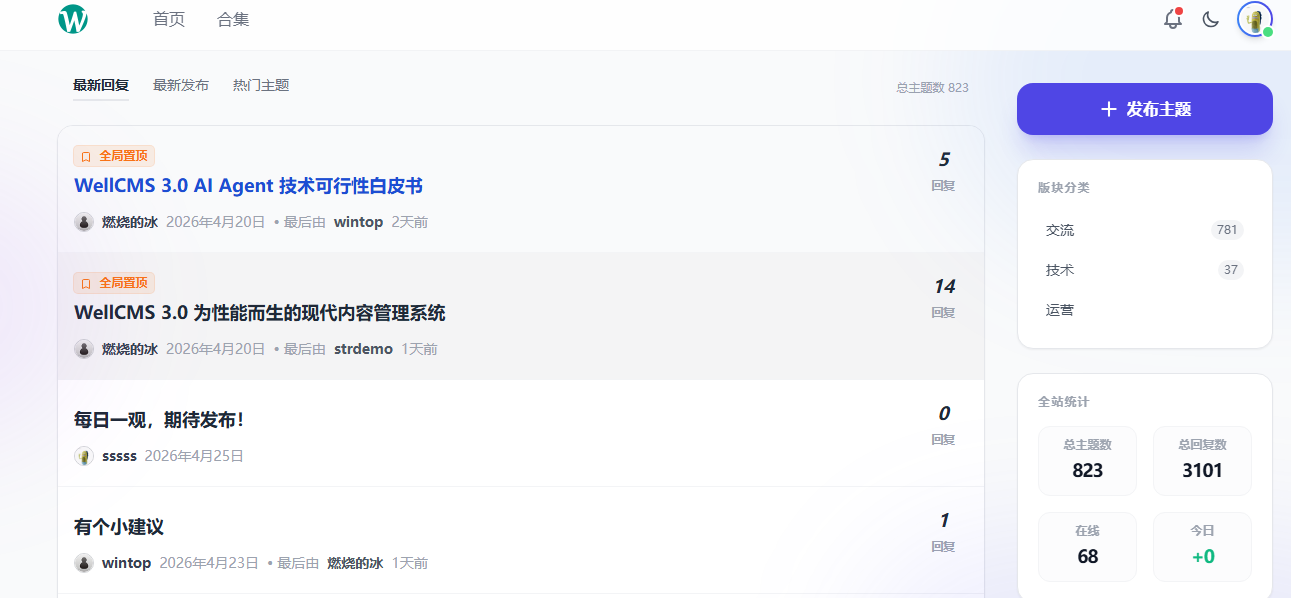Open topic WellCMS 3.0 AI Agent 技术可行性白皮书

pyautogui.click(x=248, y=186)
